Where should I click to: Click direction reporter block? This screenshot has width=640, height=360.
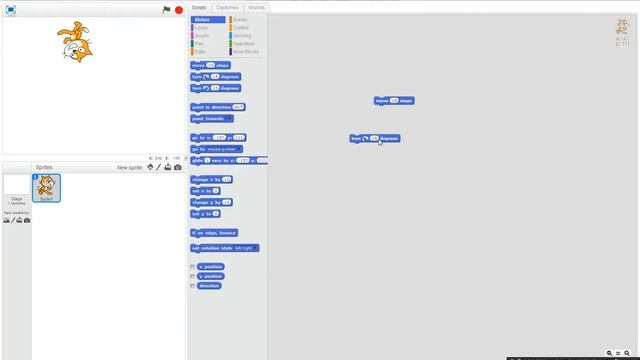[x=209, y=286]
